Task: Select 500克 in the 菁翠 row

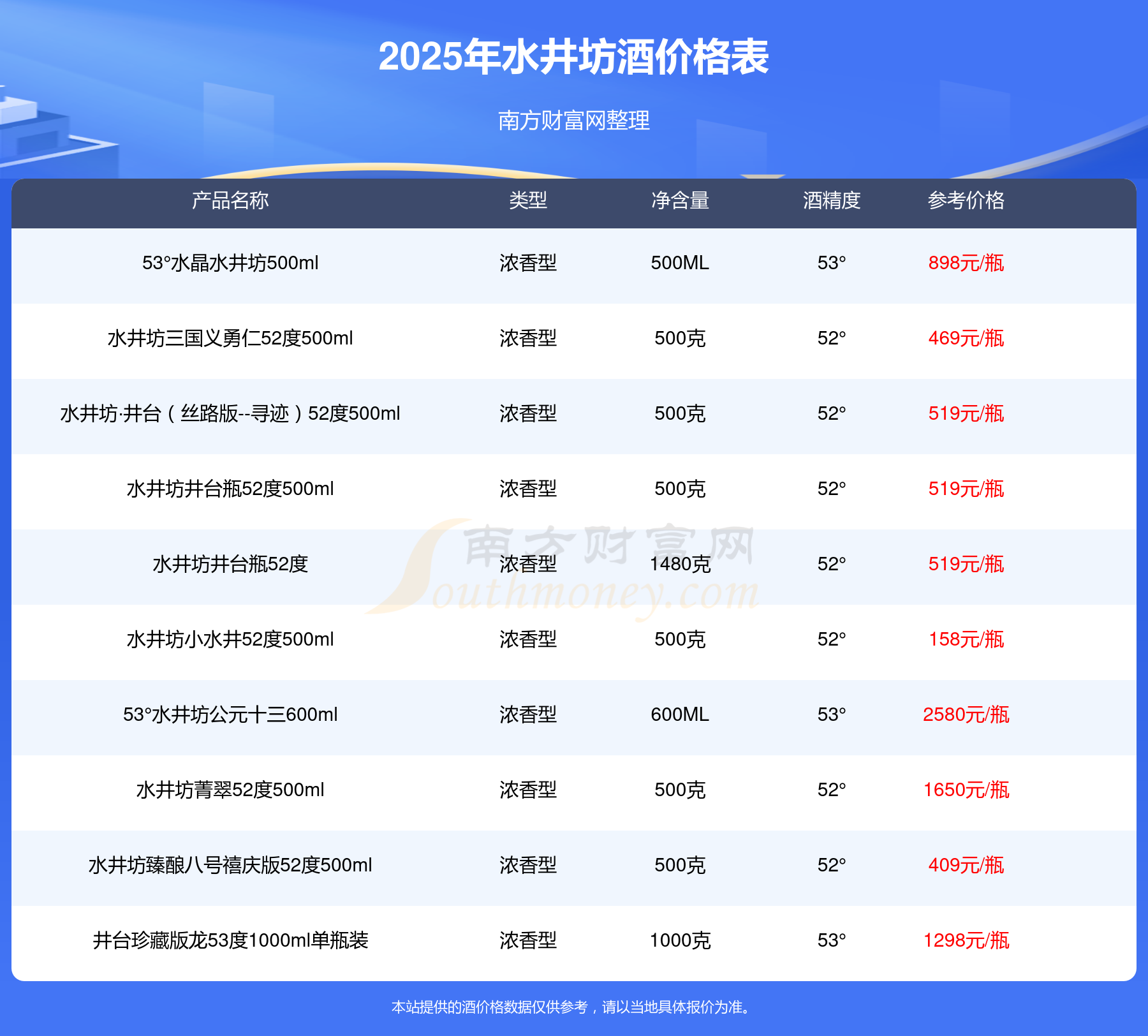Action: (x=680, y=790)
